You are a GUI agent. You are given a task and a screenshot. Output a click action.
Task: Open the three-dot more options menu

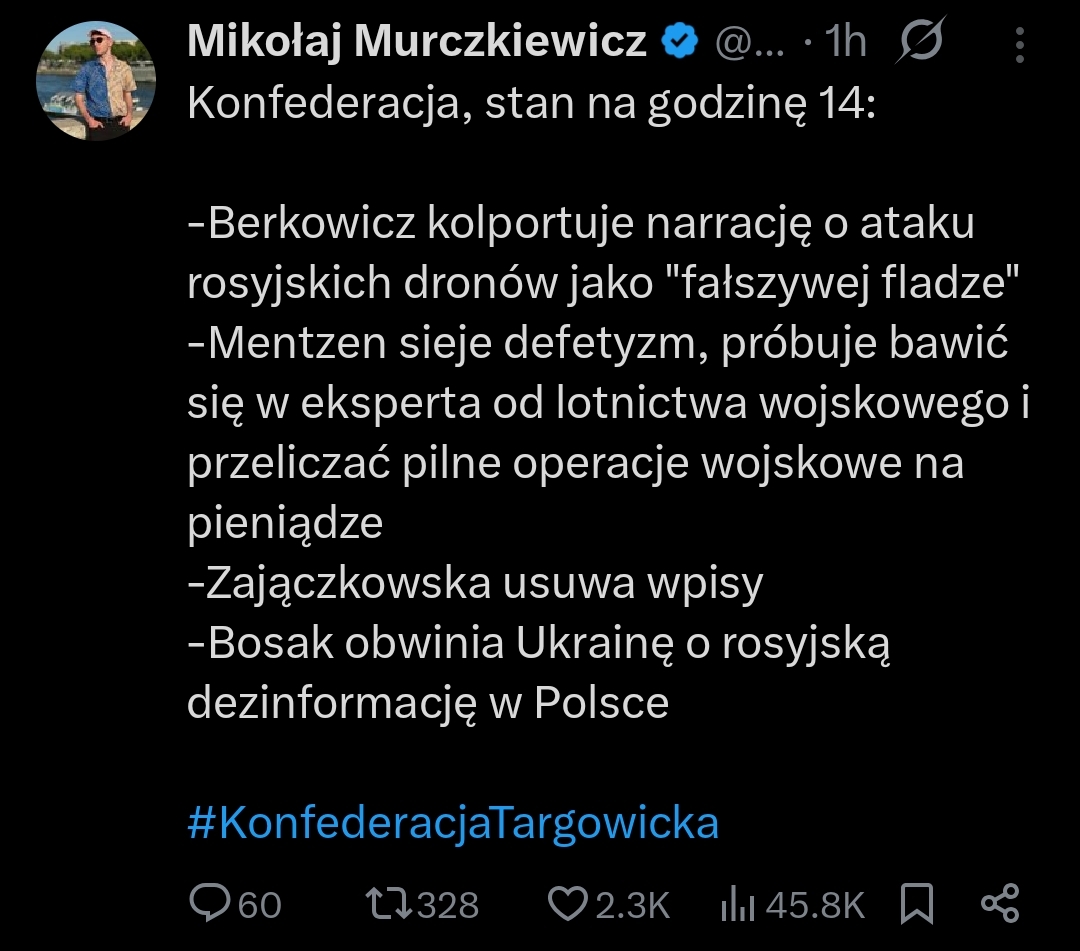coord(1019,45)
